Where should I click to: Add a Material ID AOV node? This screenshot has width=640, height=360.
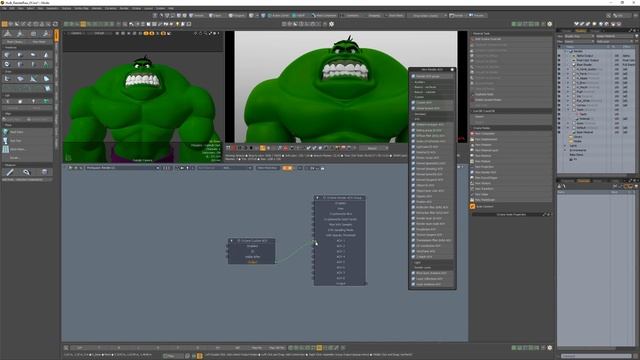(432, 152)
